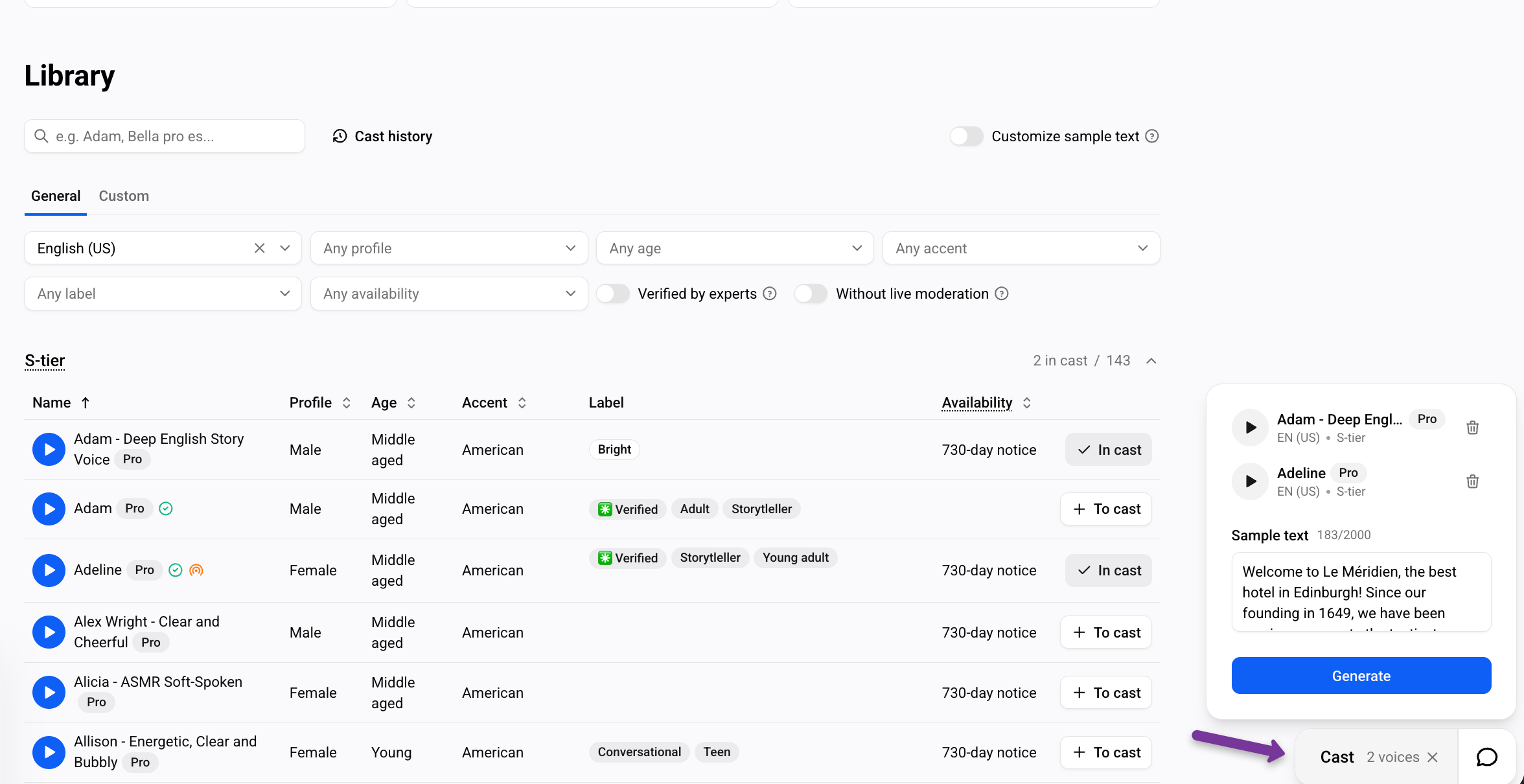This screenshot has width=1524, height=784.
Task: Open help for Without live moderation
Action: (x=1002, y=294)
